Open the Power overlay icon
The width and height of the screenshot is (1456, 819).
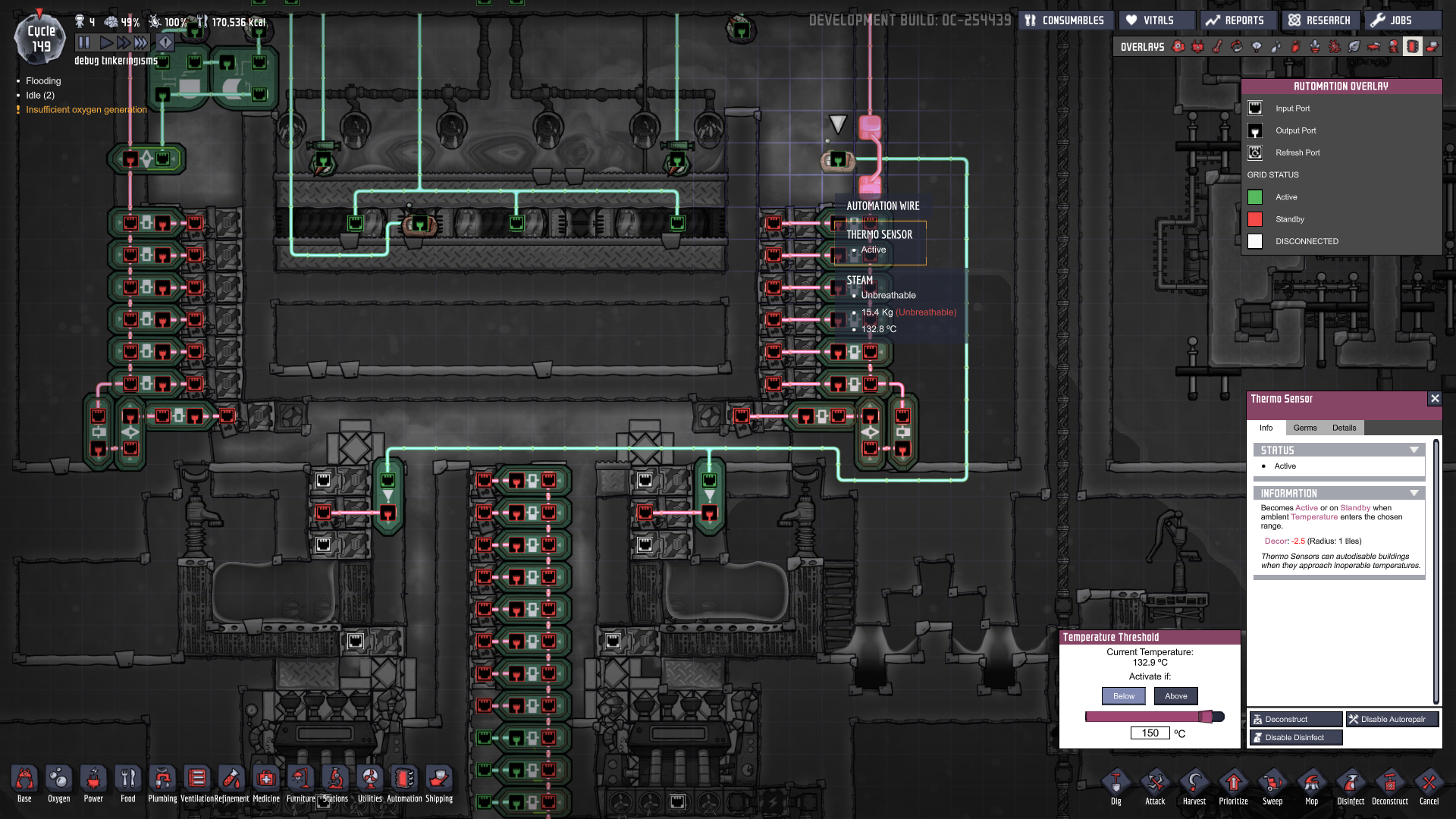point(1197,47)
